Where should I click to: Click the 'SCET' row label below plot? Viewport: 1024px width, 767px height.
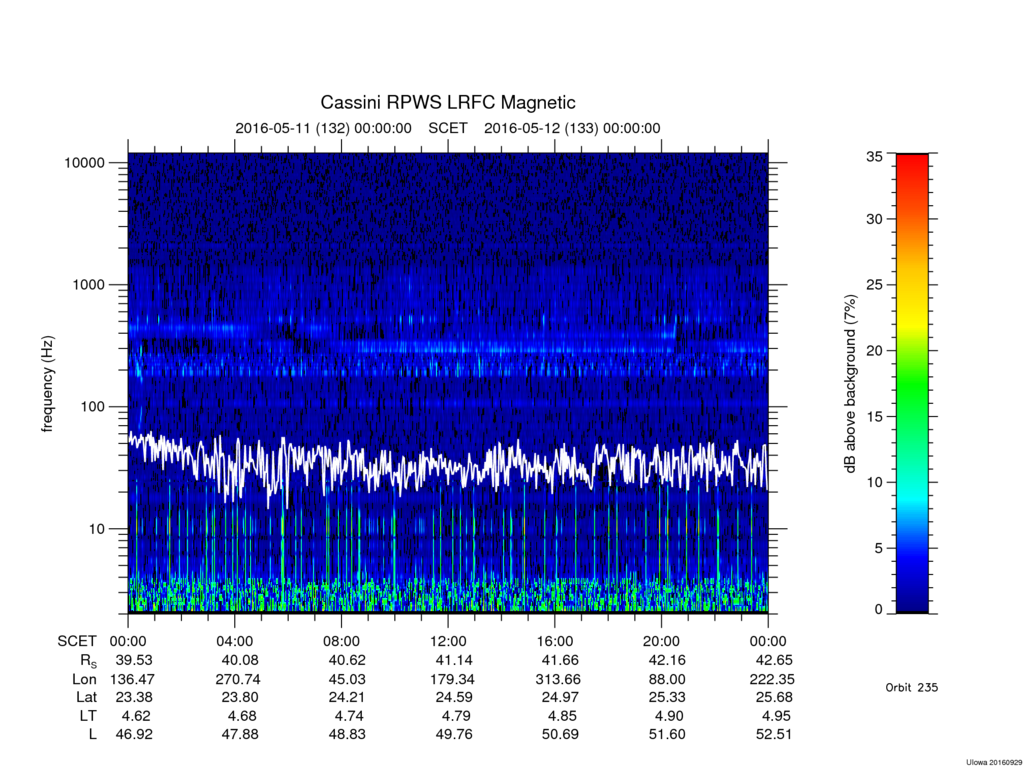coord(76,642)
